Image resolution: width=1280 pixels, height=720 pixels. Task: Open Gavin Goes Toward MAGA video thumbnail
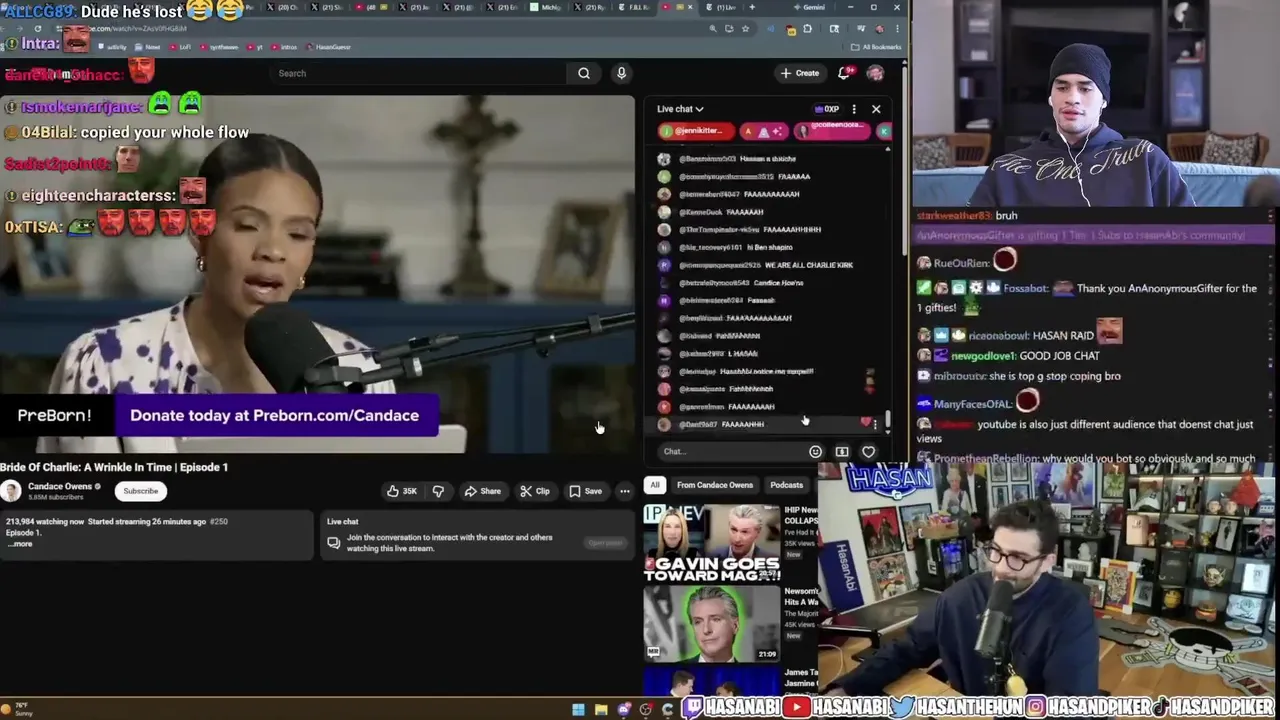tap(711, 543)
